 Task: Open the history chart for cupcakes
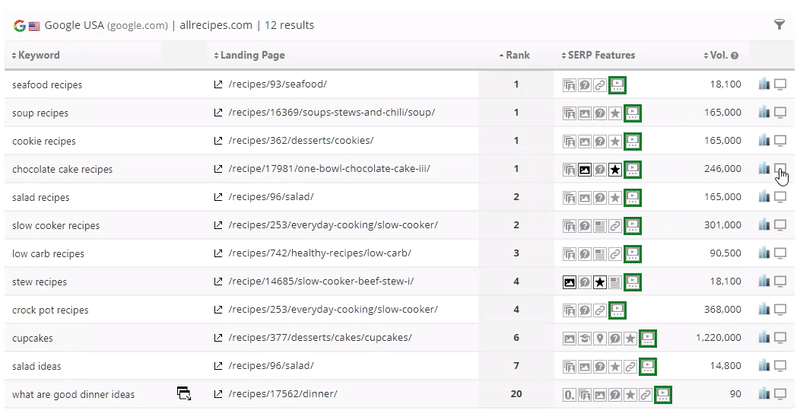764,338
